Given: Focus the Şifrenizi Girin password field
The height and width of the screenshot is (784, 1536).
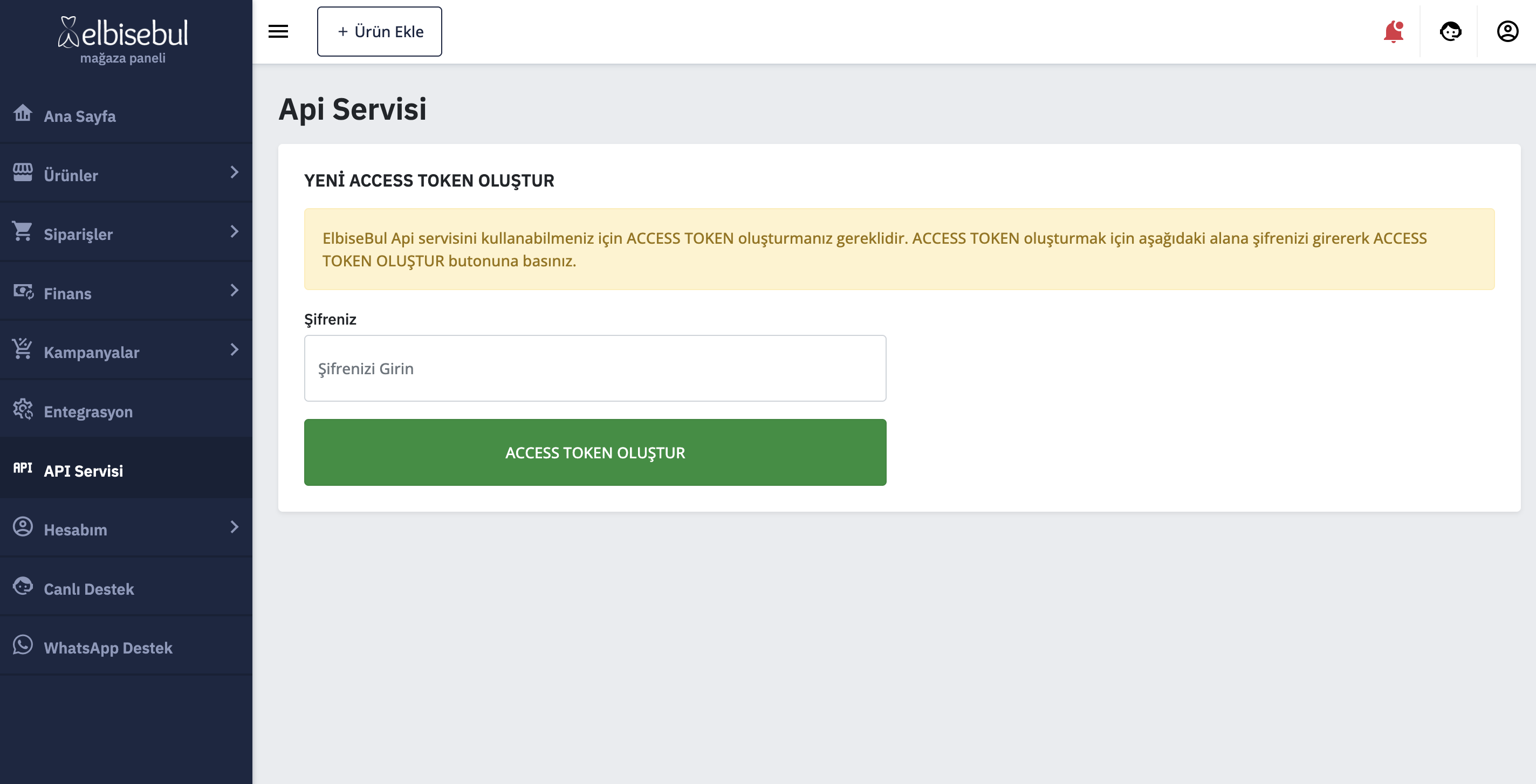Looking at the screenshot, I should [594, 368].
